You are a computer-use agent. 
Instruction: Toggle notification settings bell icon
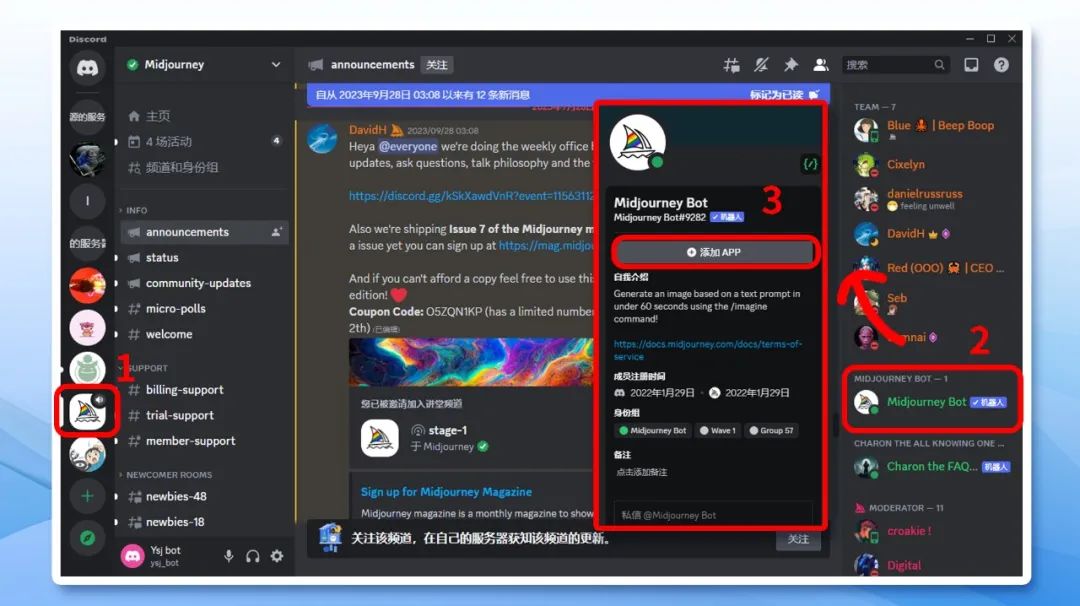[761, 65]
